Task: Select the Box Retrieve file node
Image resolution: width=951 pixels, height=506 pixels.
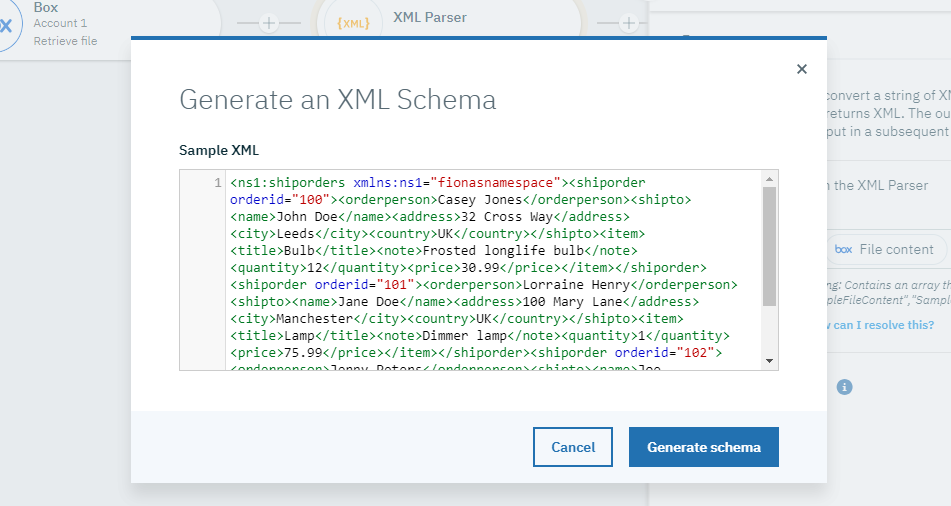Action: (x=66, y=41)
